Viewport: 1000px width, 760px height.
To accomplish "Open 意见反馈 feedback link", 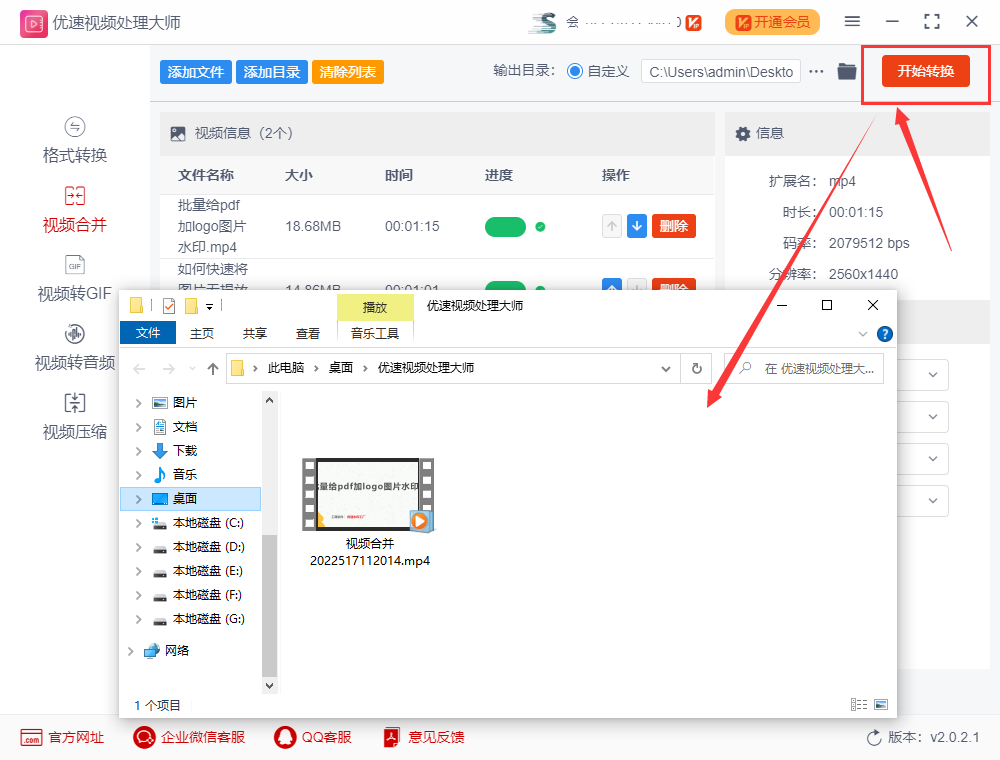I will [x=423, y=738].
